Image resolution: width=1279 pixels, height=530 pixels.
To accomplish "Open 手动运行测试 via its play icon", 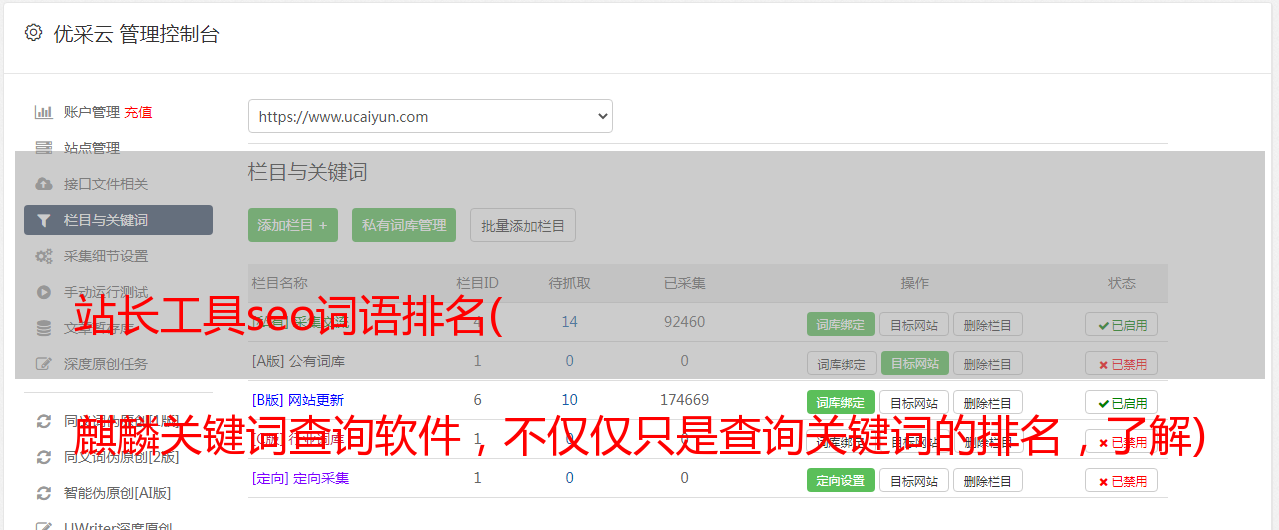I will [x=44, y=292].
